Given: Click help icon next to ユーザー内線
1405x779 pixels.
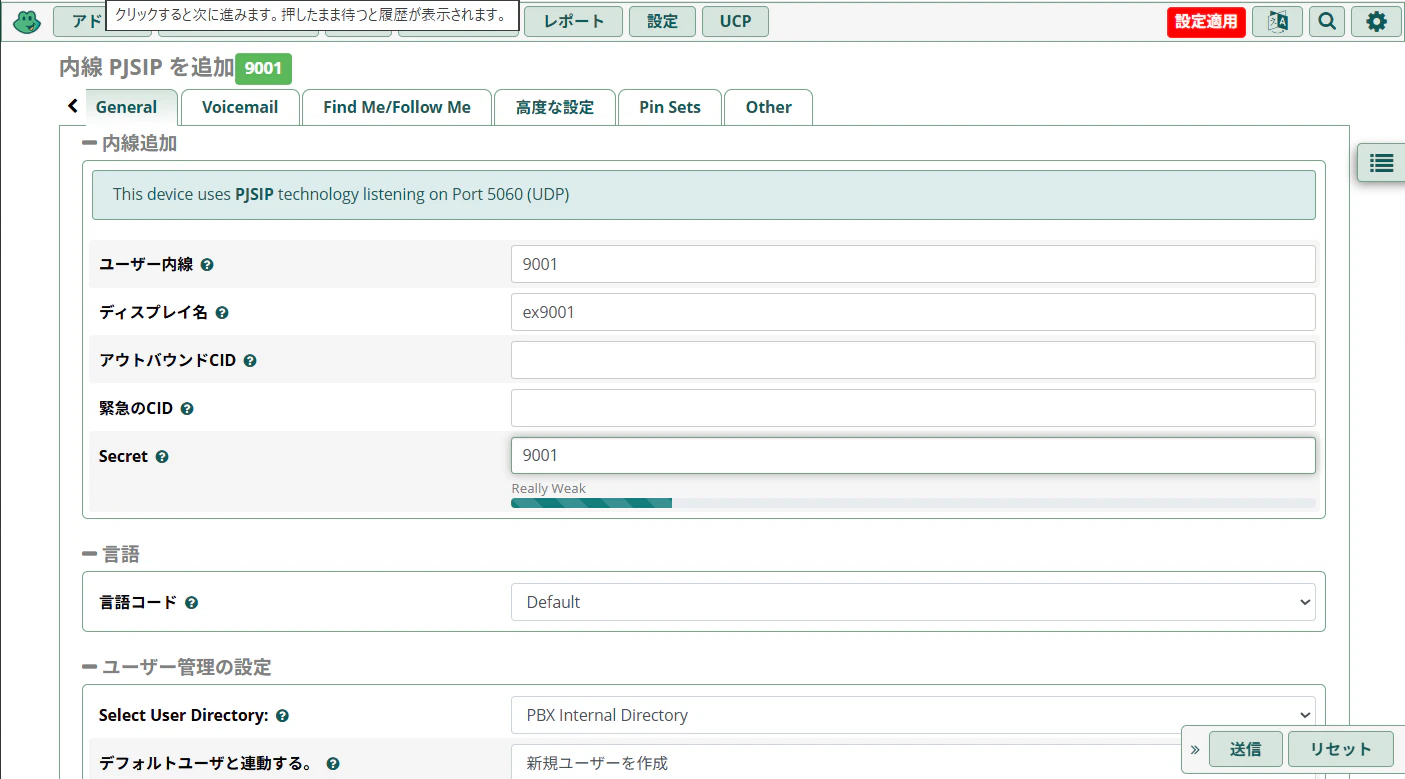Looking at the screenshot, I should pyautogui.click(x=207, y=265).
